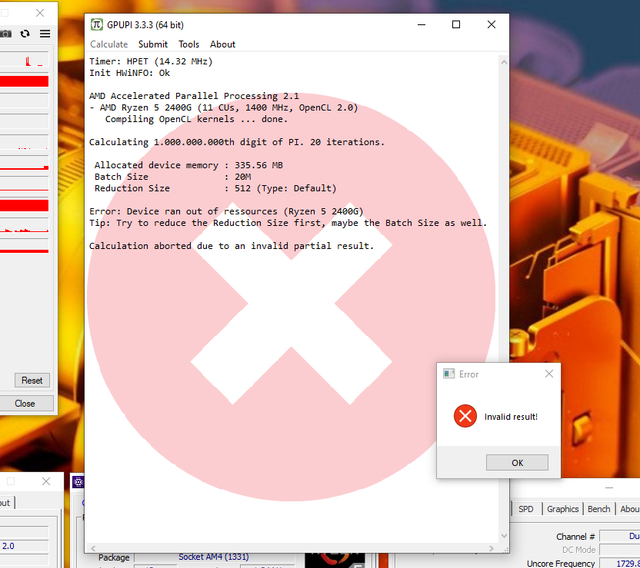
Task: Click the purple CPU-Z icon at bottom
Action: 78,482
